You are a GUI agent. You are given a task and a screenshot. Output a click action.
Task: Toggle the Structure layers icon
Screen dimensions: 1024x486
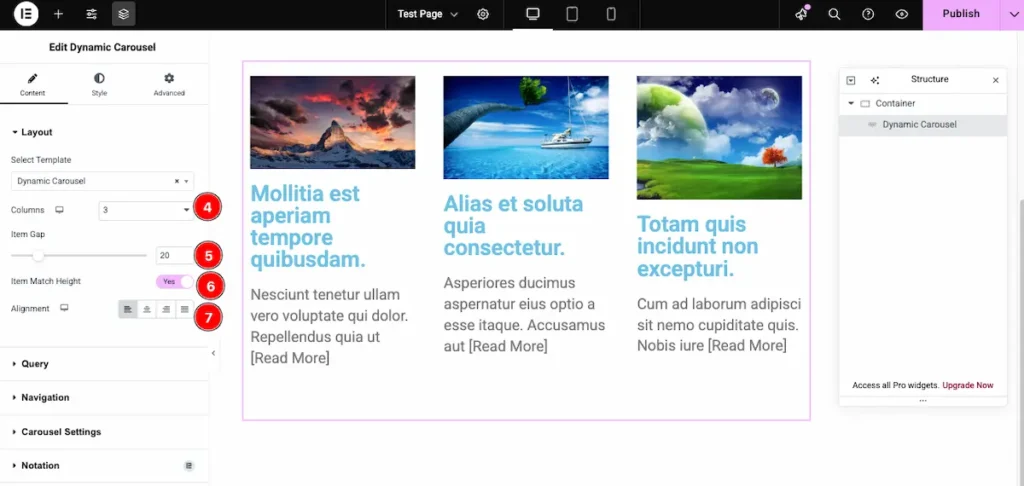[x=123, y=14]
